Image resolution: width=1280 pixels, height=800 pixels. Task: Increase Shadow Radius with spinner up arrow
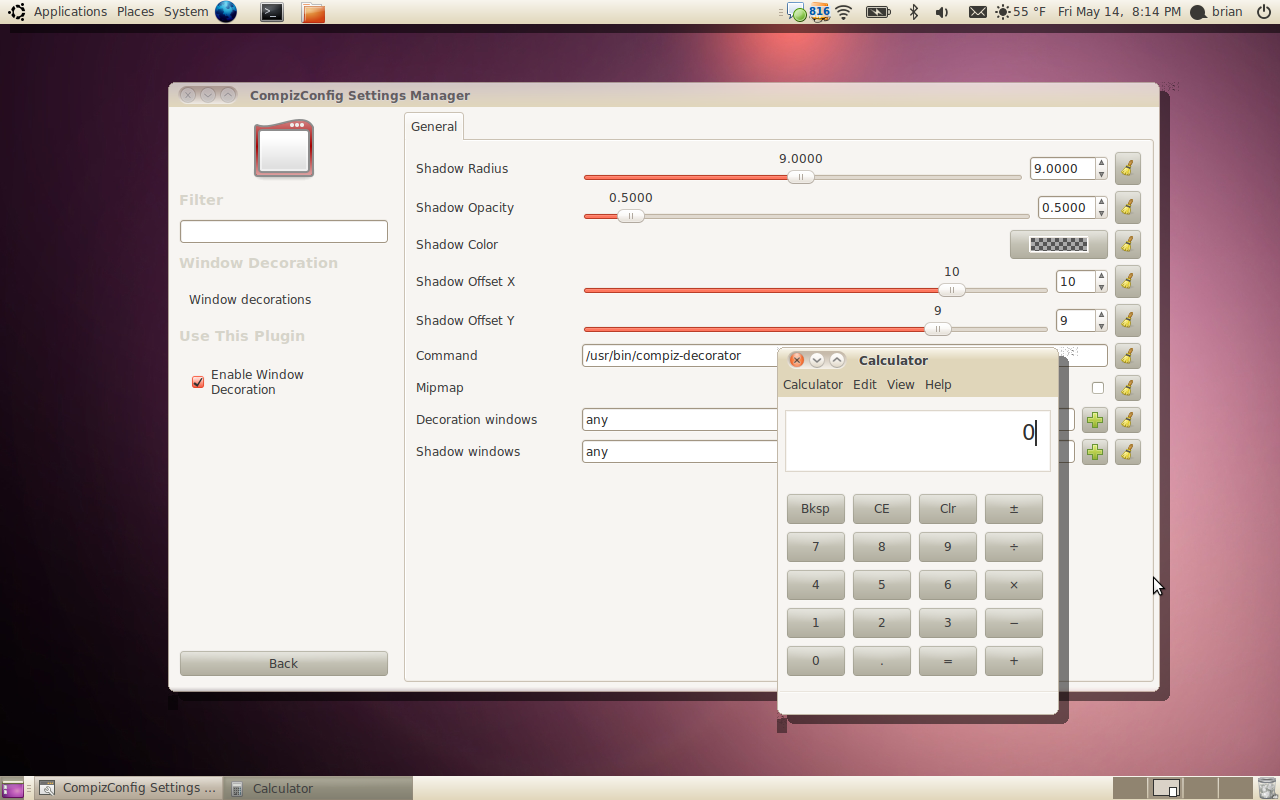1101,163
